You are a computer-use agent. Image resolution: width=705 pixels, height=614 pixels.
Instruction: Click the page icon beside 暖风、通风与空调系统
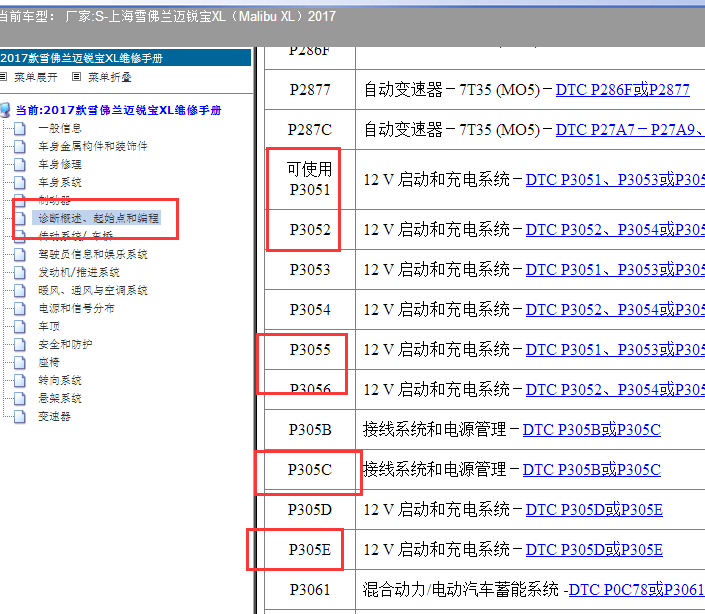19,290
